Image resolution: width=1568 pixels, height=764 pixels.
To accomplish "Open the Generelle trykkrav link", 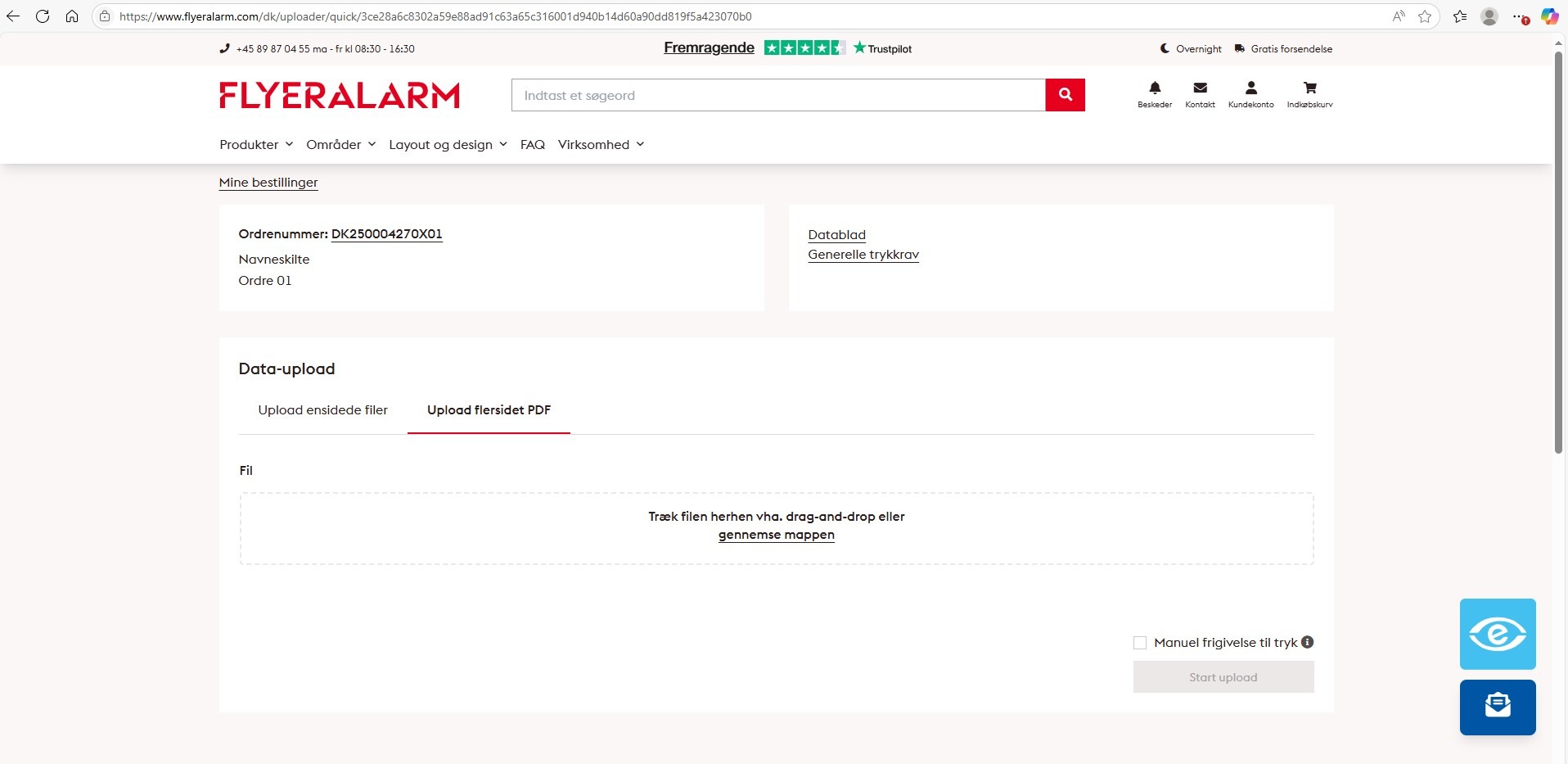I will tap(863, 255).
